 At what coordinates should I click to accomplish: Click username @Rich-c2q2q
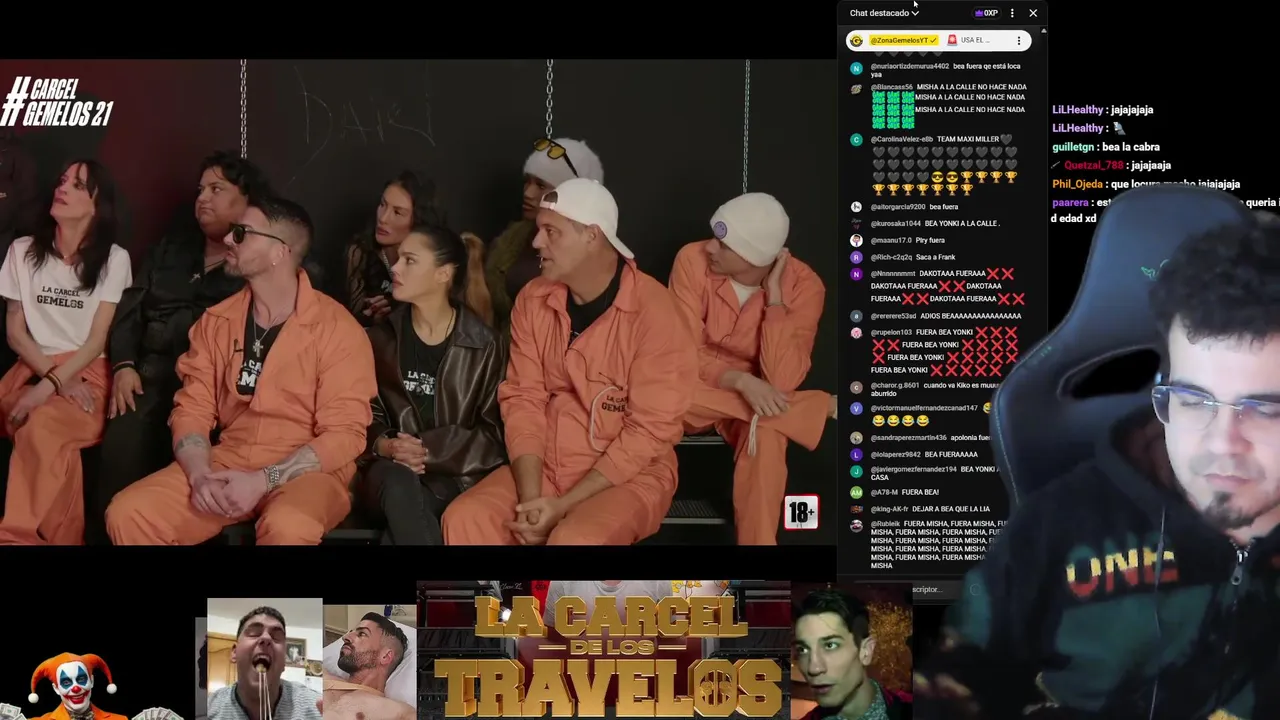click(x=891, y=258)
